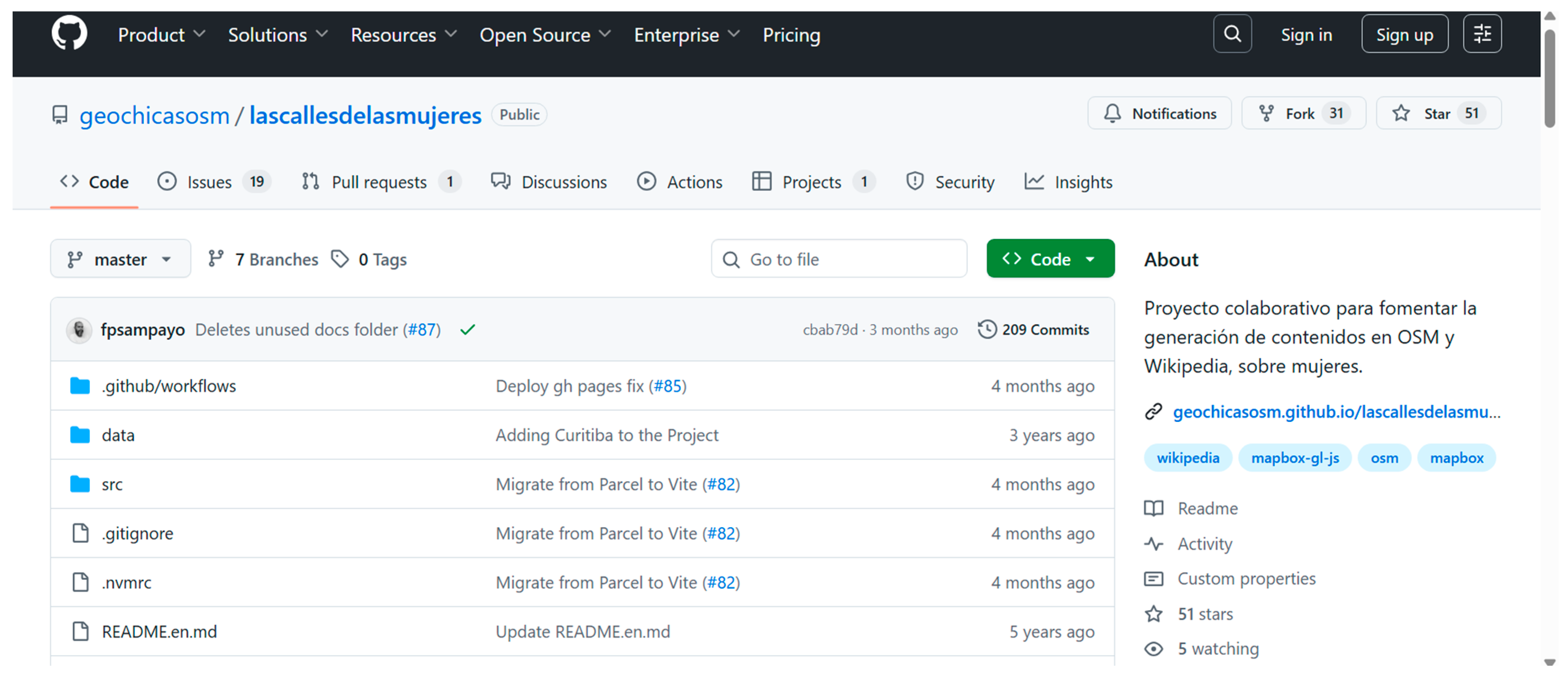Click the GitHub logo icon
This screenshot has width=1568, height=675.
pyautogui.click(x=69, y=34)
